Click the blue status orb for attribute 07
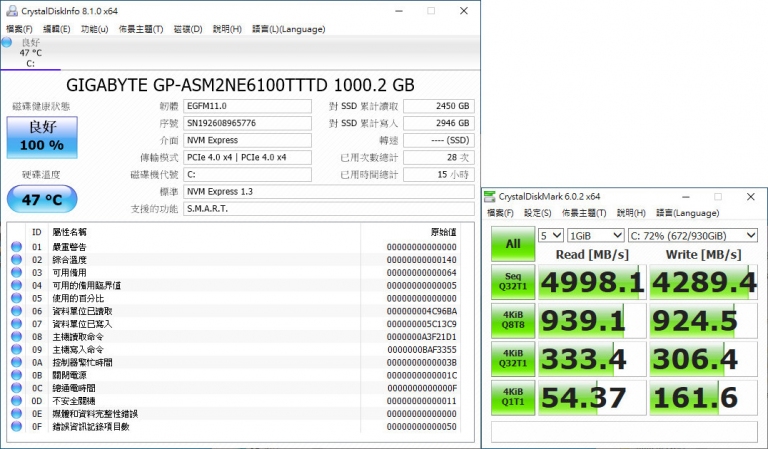 click(17, 324)
